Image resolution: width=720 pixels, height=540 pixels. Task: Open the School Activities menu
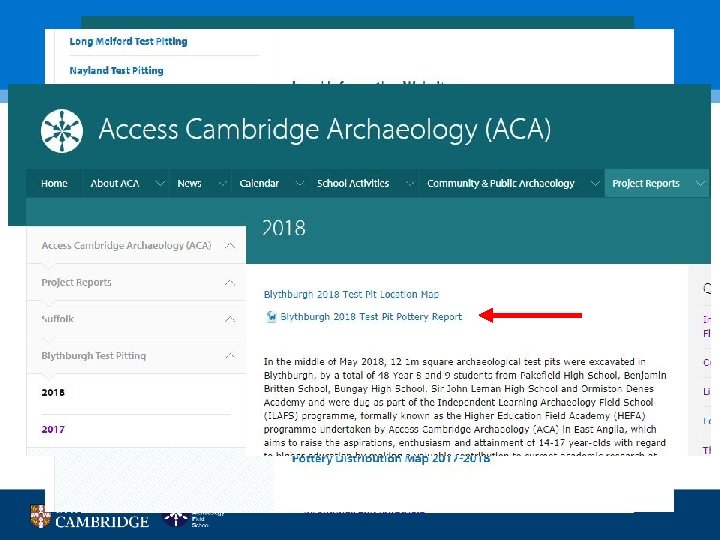pos(353,183)
